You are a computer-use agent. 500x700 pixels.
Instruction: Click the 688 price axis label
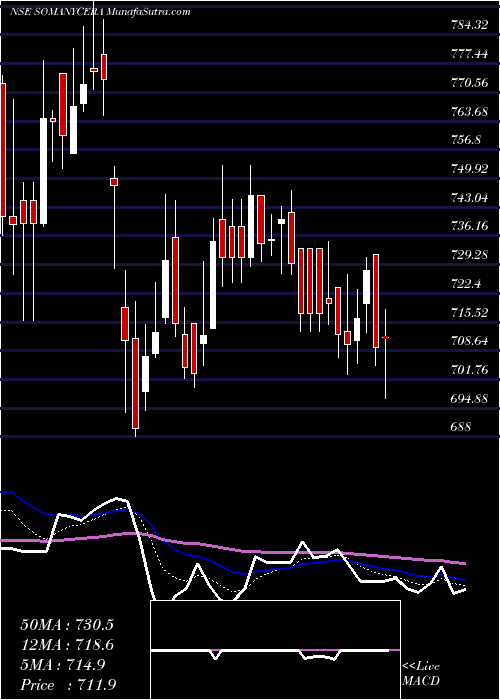click(x=462, y=426)
